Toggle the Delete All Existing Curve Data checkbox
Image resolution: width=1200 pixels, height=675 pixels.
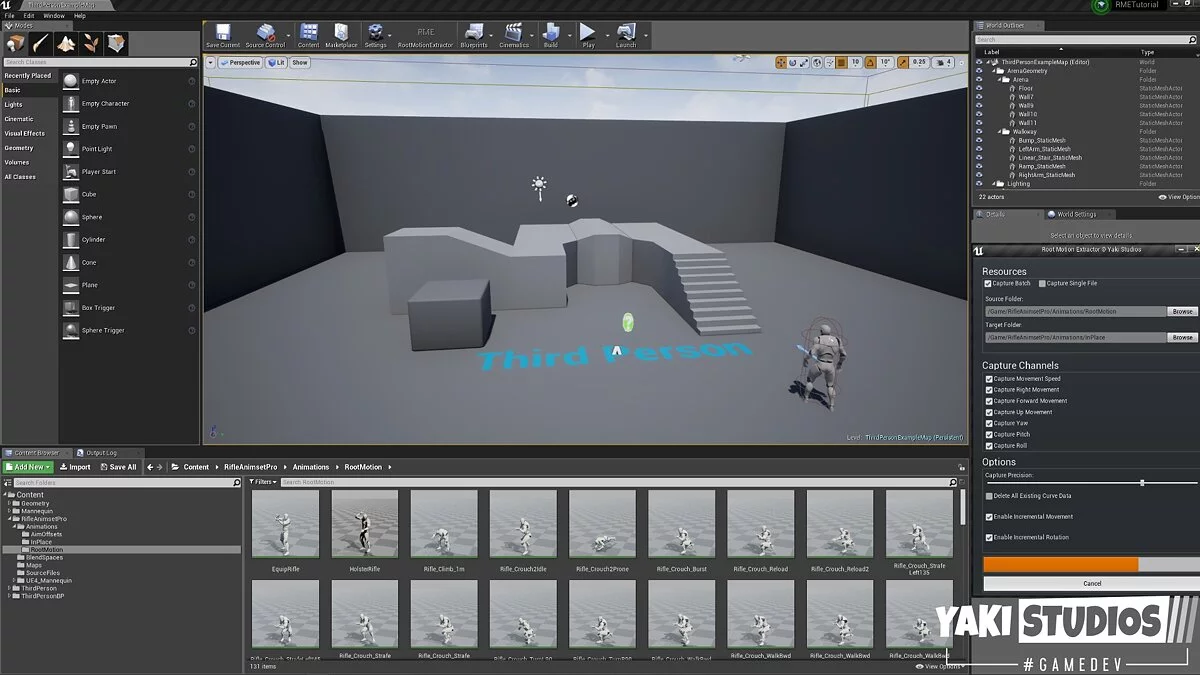989,496
